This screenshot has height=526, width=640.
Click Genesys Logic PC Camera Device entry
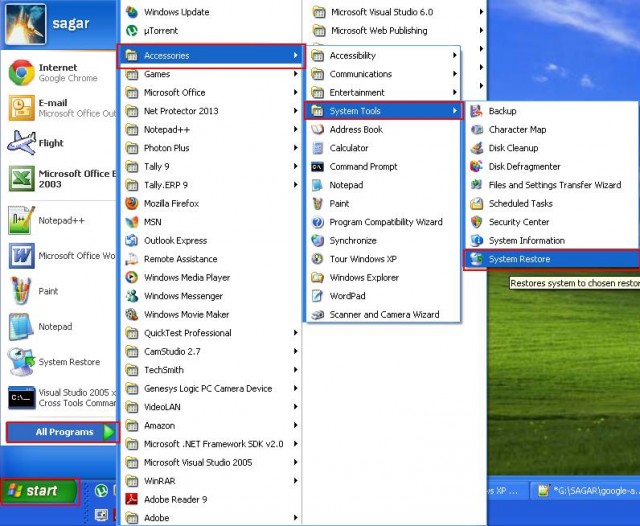211,388
